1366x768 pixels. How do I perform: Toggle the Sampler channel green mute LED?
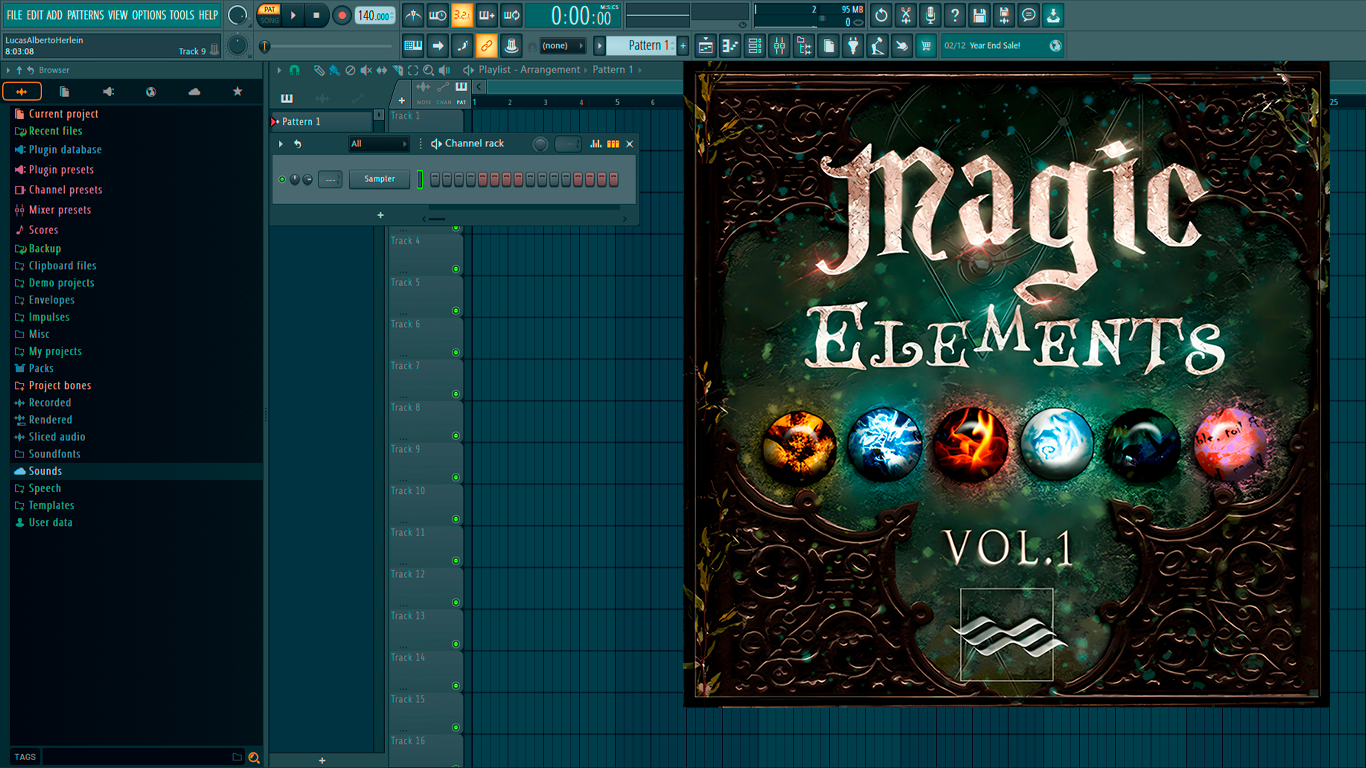point(282,180)
